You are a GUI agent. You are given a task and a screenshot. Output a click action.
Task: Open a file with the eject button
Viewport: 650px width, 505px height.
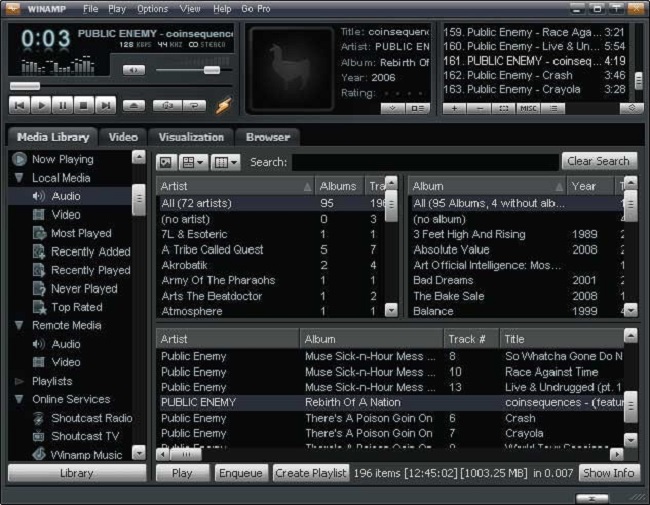(134, 106)
